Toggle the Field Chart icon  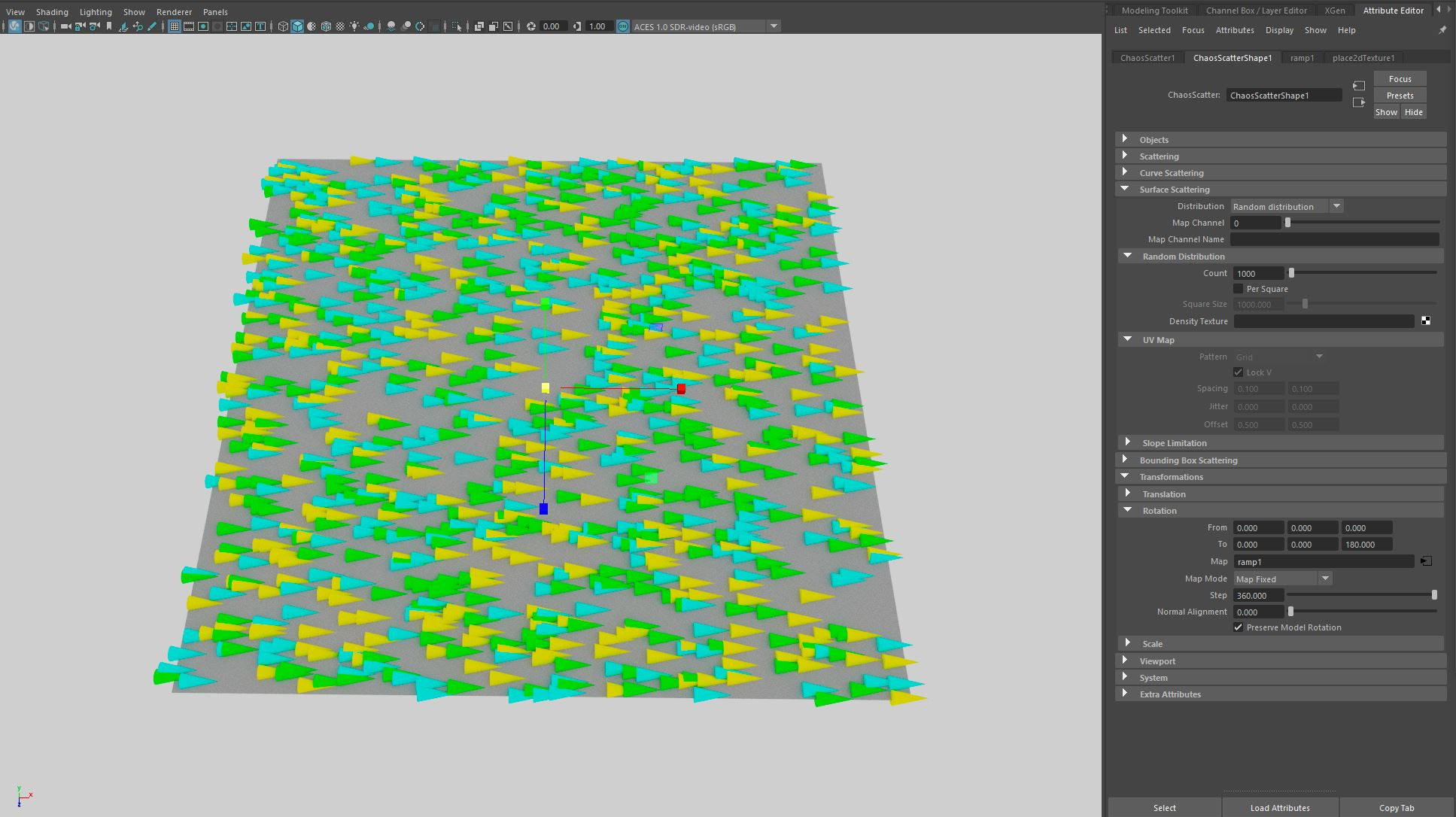pyautogui.click(x=232, y=26)
